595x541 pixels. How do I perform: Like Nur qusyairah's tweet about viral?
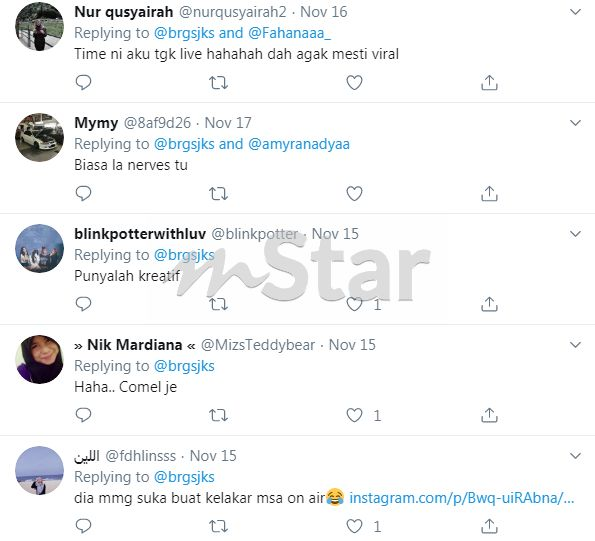click(354, 82)
